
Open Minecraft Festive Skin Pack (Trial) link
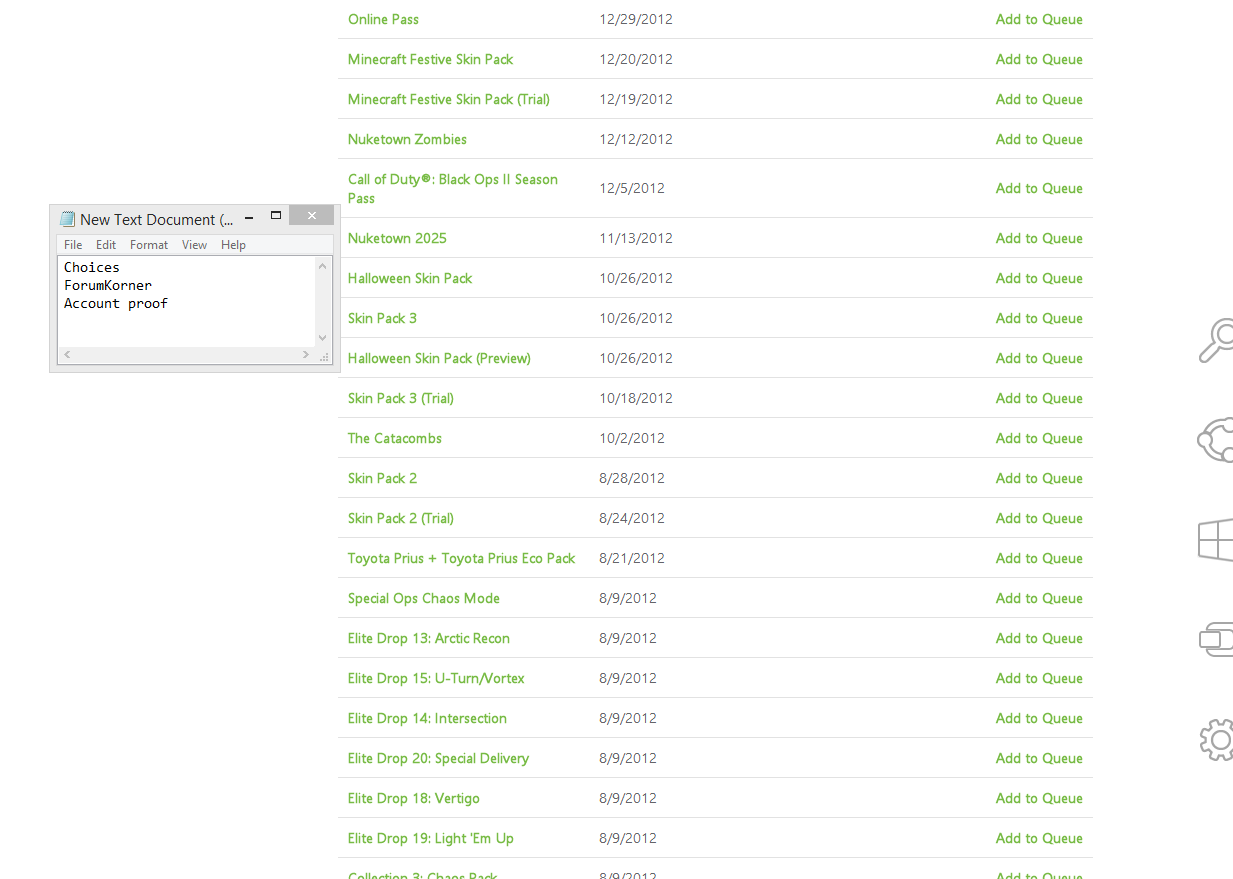coord(449,99)
